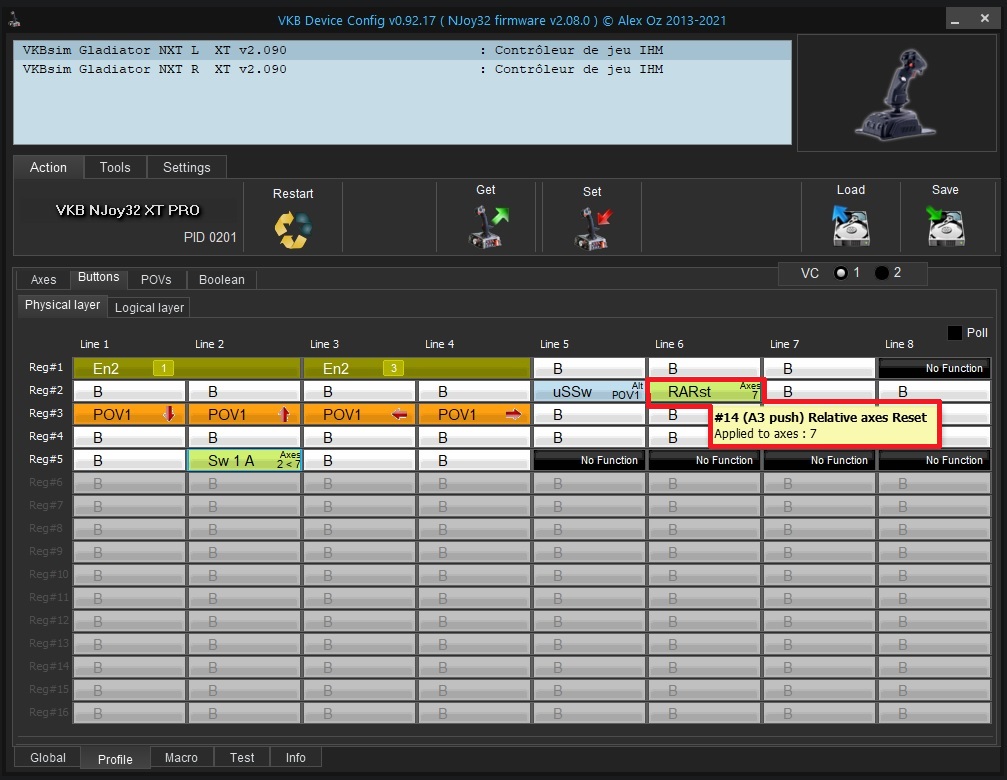Click Reg#5 Line 1 B cell
The width and height of the screenshot is (1007, 780).
[x=130, y=460]
